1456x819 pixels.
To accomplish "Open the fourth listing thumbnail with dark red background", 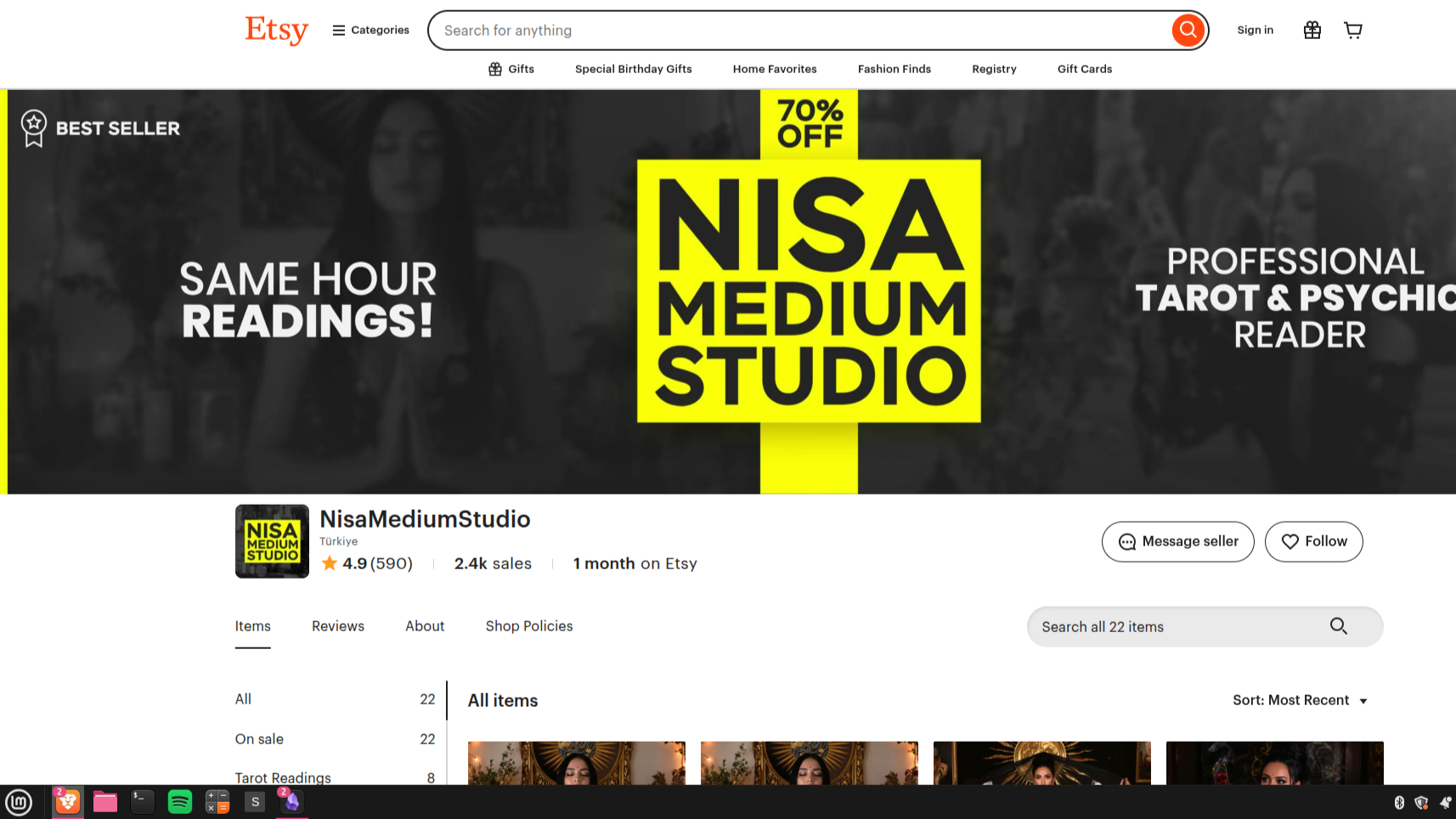I will tap(1274, 763).
